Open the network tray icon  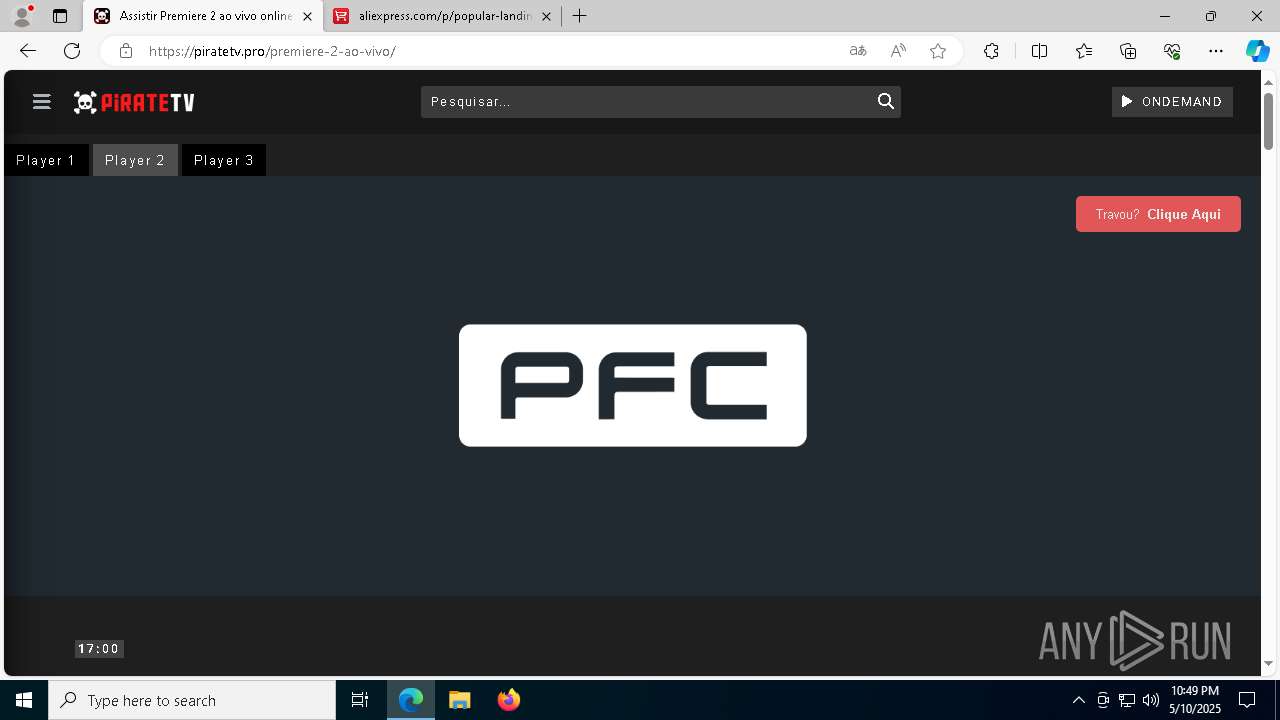[x=1126, y=700]
